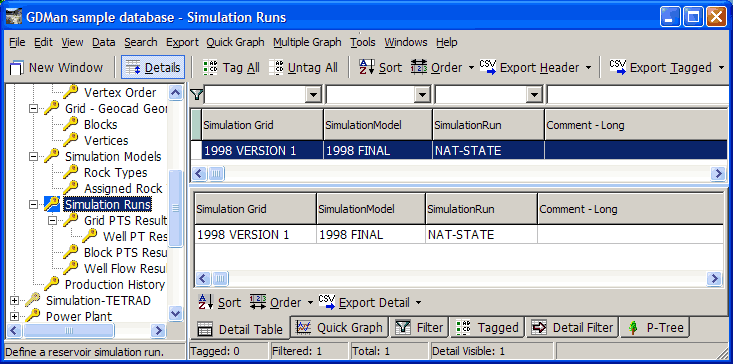Open the Edit menu
The image size is (733, 364).
click(x=43, y=42)
